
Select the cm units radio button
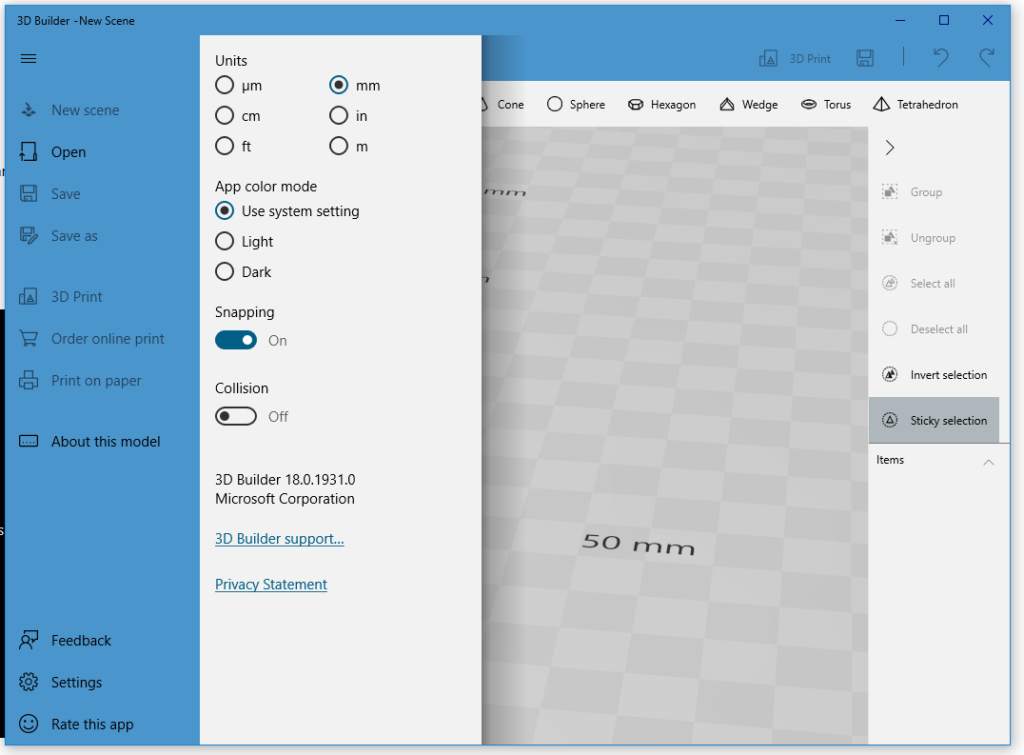point(224,116)
